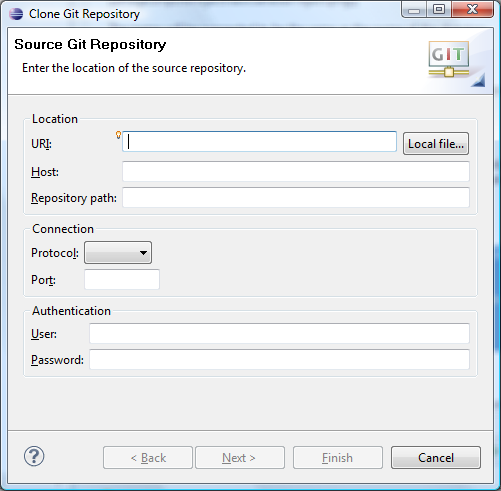Click the < Back button
The image size is (501, 491).
(148, 458)
